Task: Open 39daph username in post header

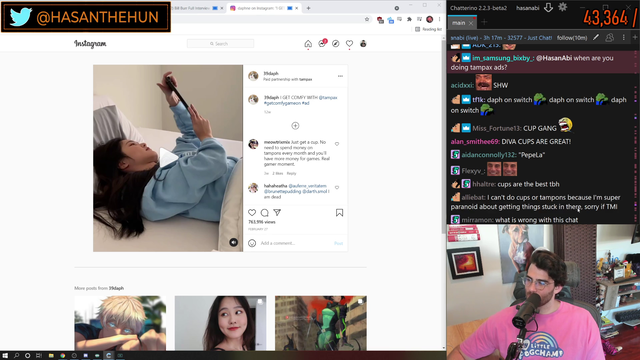Action: click(271, 73)
